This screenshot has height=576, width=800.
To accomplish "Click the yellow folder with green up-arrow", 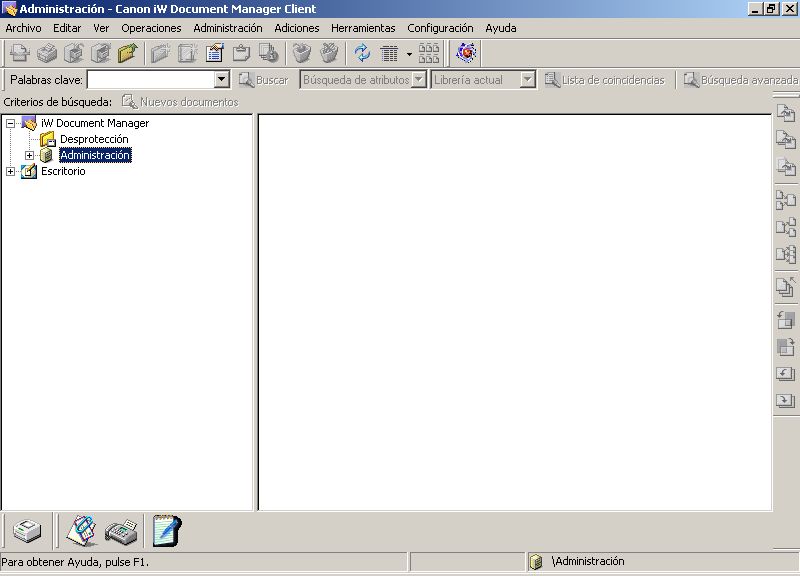I will point(128,53).
